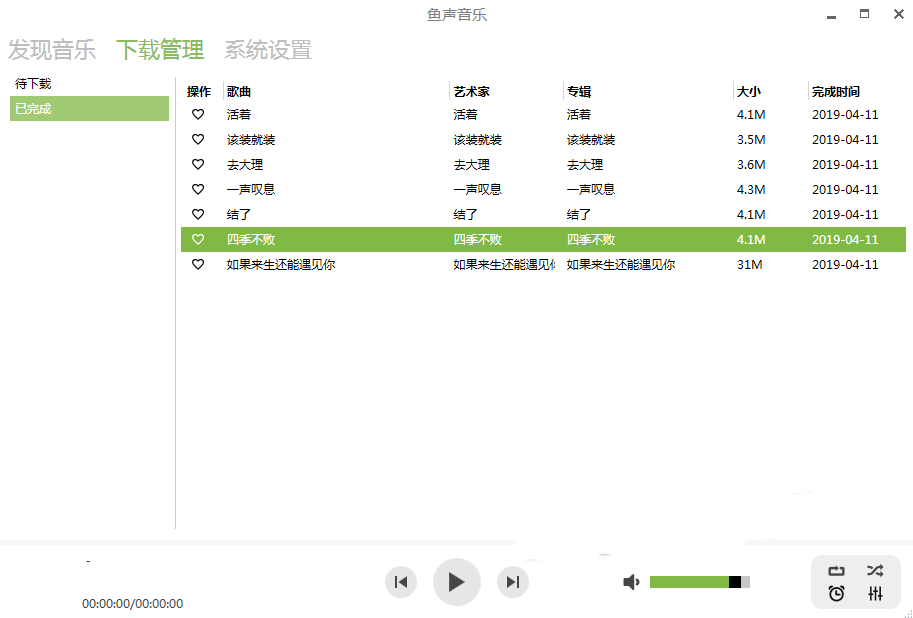Screen dimensions: 913x618
Task: Click heart icon for 该装就装
Action: point(198,140)
